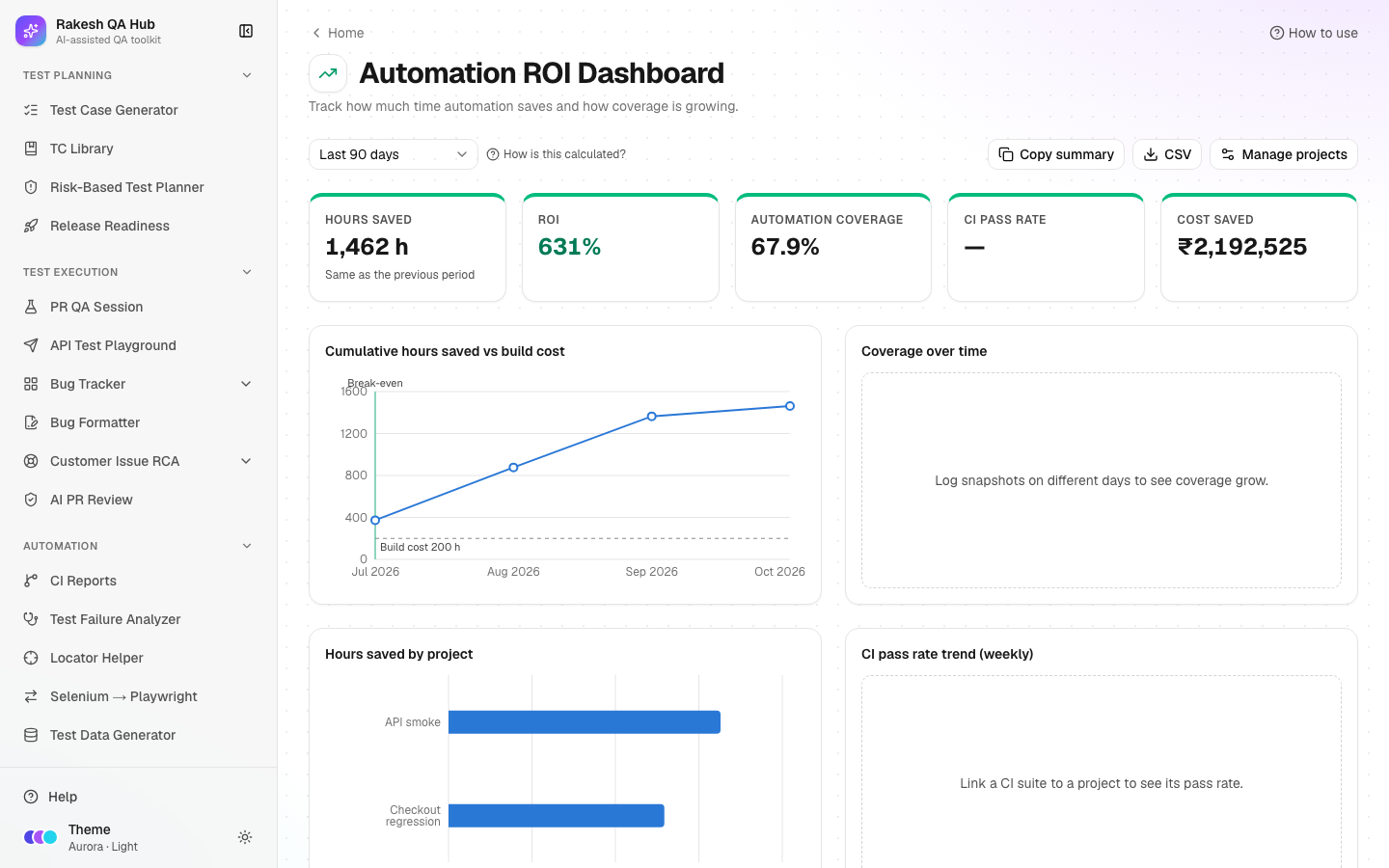Open the How to use guide
1389x868 pixels.
1314,33
